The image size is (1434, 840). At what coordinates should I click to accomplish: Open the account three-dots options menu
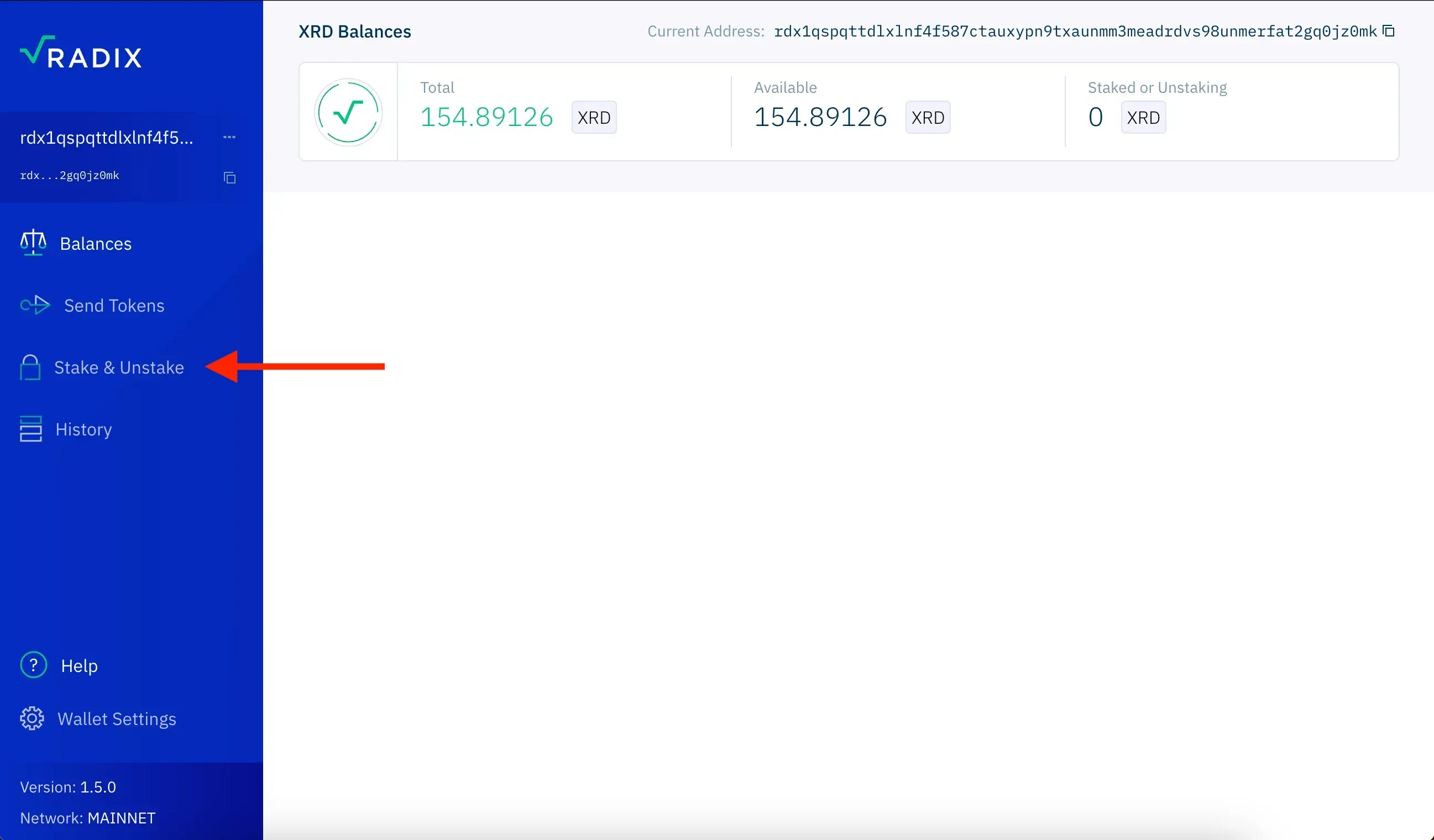point(229,137)
